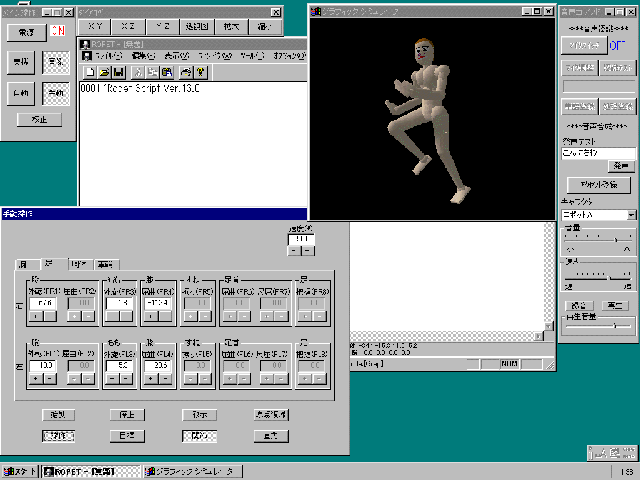Click the Help question mark icon
640x480 pixels.
click(x=201, y=72)
